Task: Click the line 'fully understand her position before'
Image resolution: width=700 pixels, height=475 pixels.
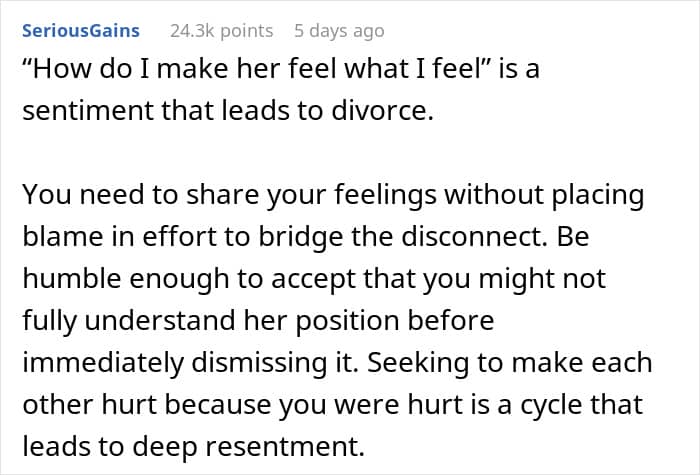Action: (258, 321)
